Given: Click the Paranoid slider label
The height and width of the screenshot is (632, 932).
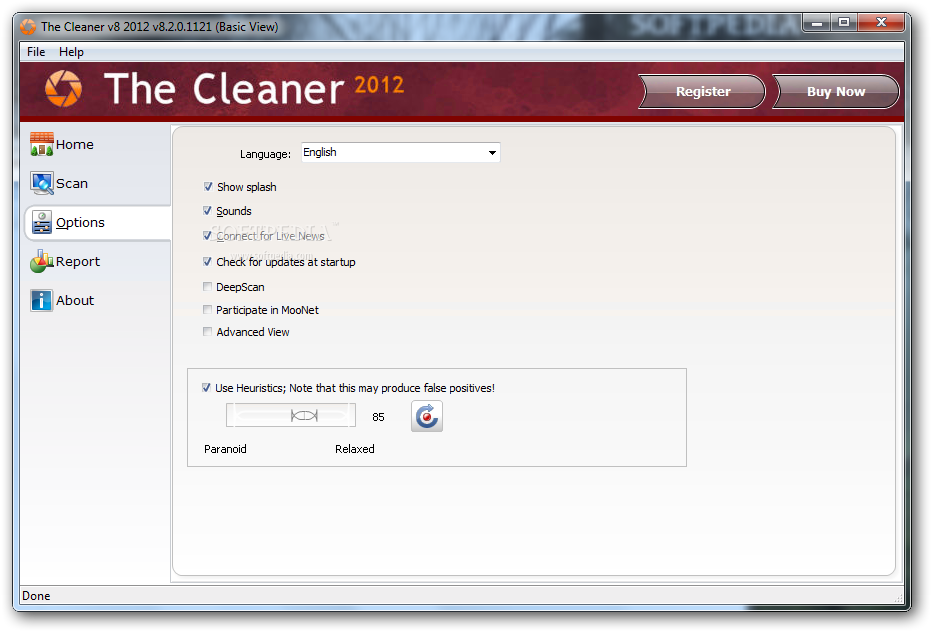Looking at the screenshot, I should point(225,449).
